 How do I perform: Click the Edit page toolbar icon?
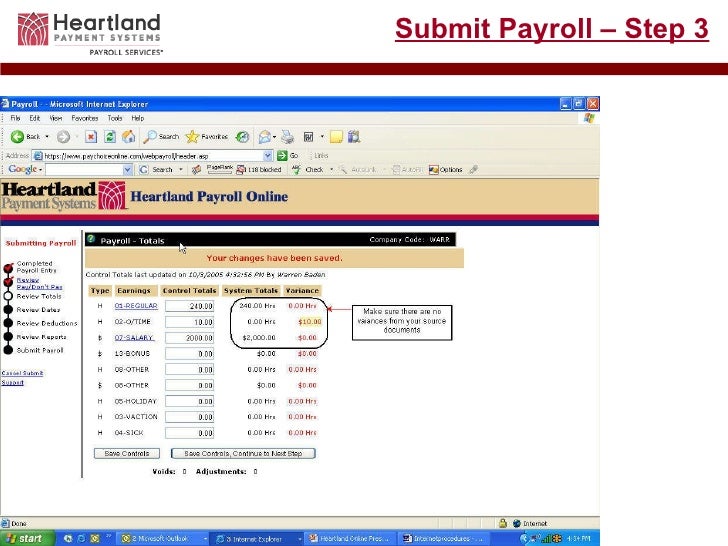coord(308,136)
